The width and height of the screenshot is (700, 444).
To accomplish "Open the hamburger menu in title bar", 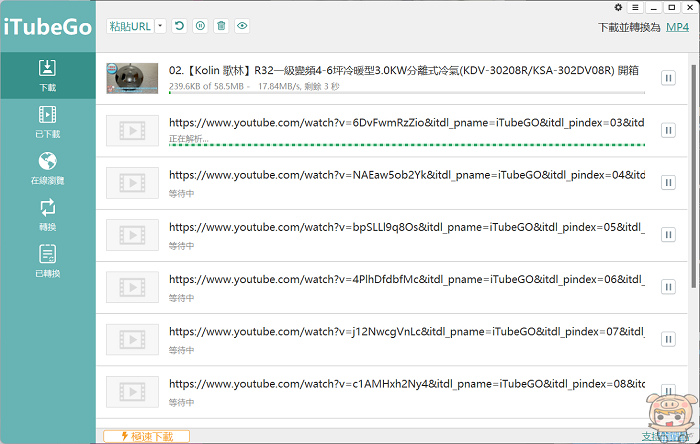I will pos(635,7).
